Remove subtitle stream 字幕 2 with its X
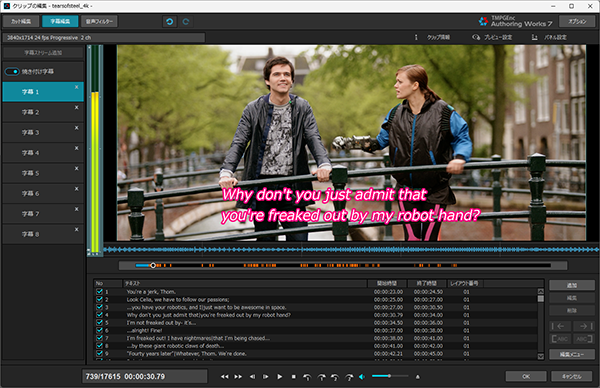Viewport: 600px width, 388px height. tap(77, 108)
